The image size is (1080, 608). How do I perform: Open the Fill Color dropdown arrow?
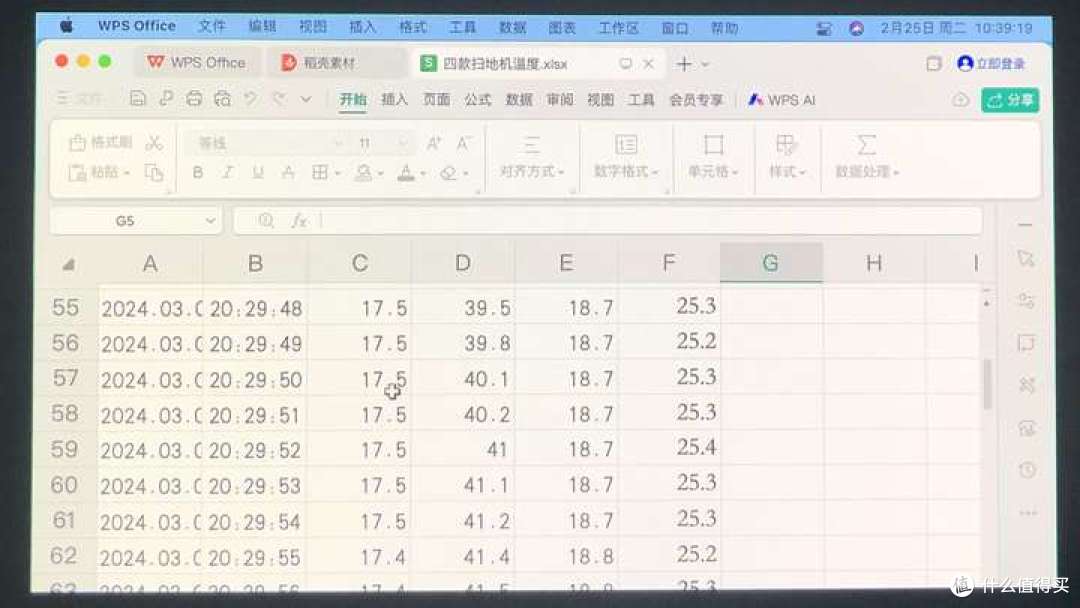pos(380,174)
